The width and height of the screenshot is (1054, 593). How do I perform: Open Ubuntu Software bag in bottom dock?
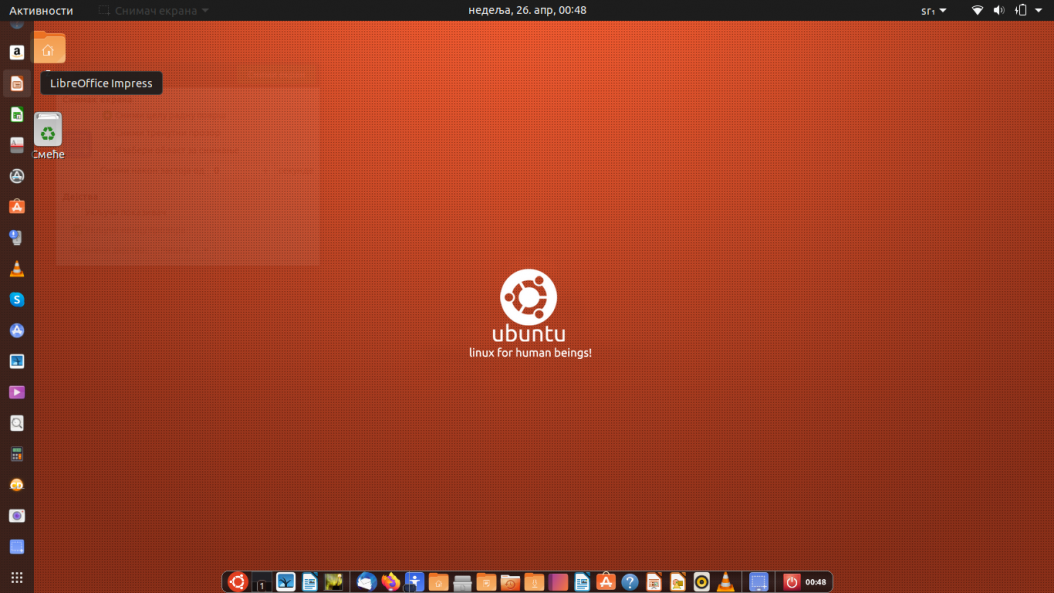606,582
